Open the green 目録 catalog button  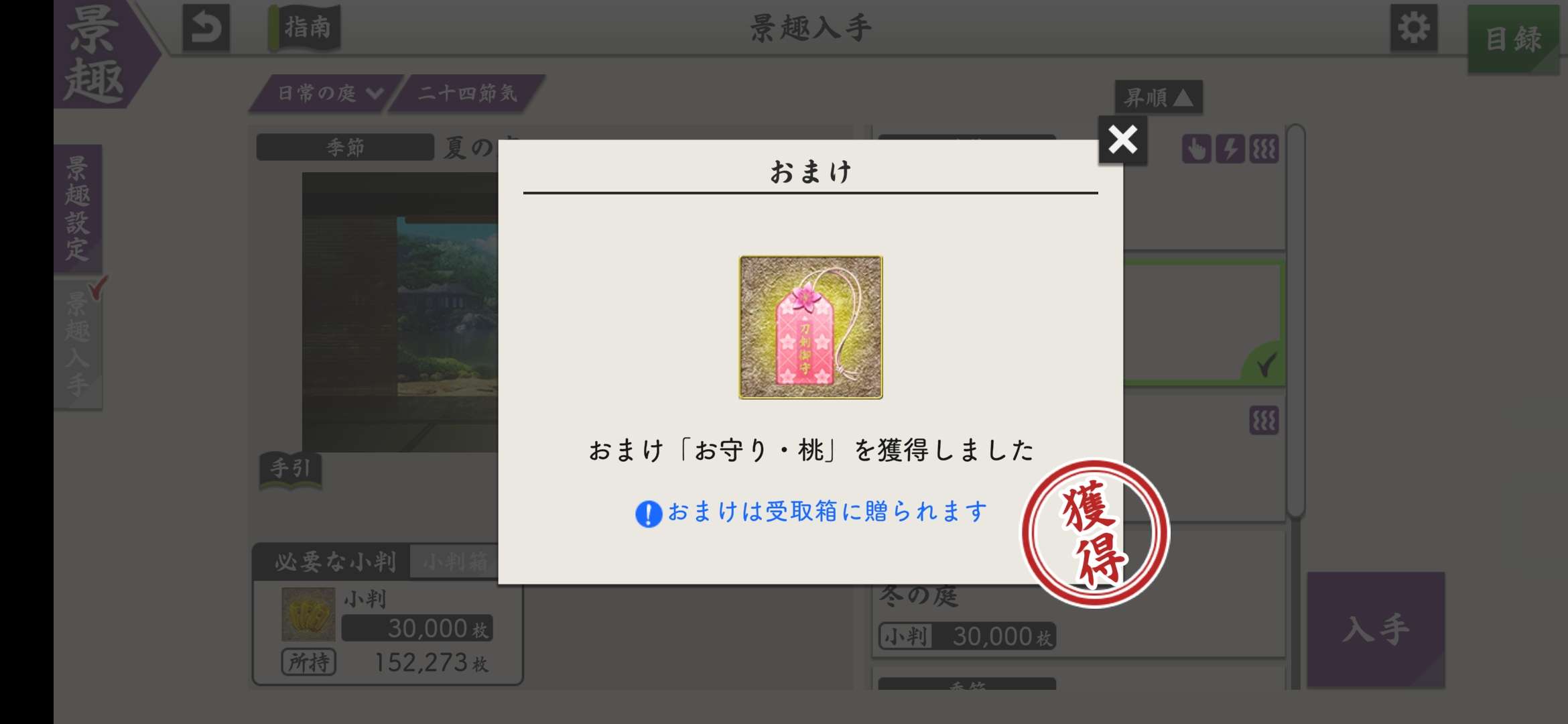click(x=1513, y=39)
